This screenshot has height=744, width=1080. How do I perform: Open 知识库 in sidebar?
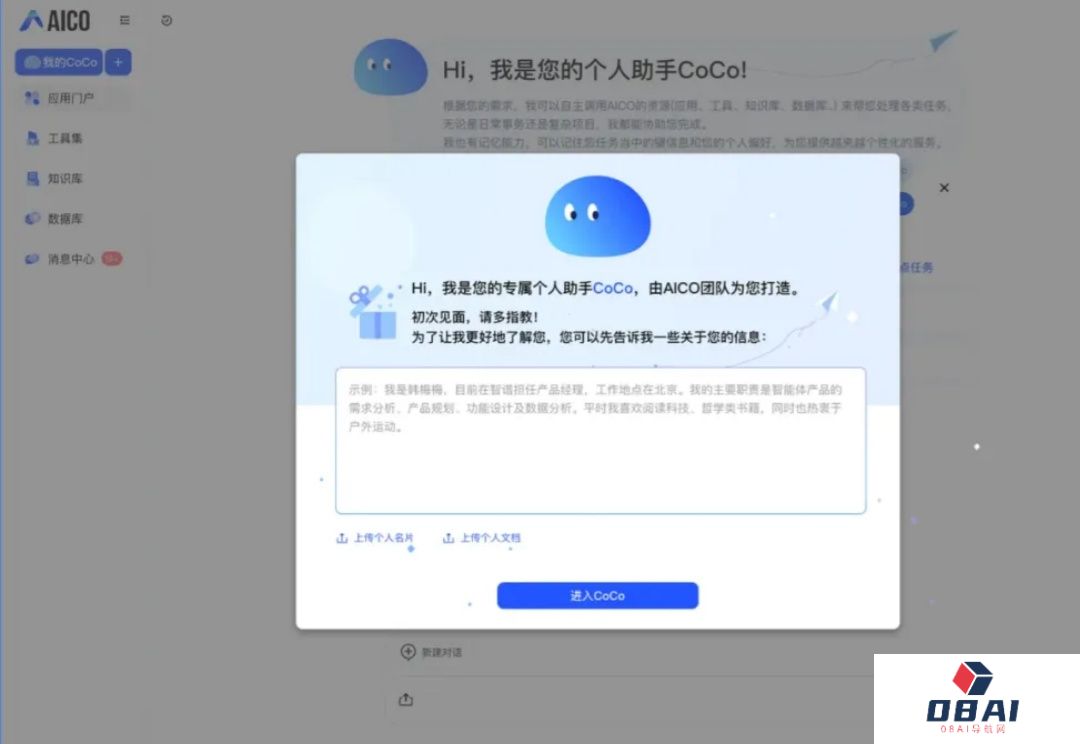(65, 178)
